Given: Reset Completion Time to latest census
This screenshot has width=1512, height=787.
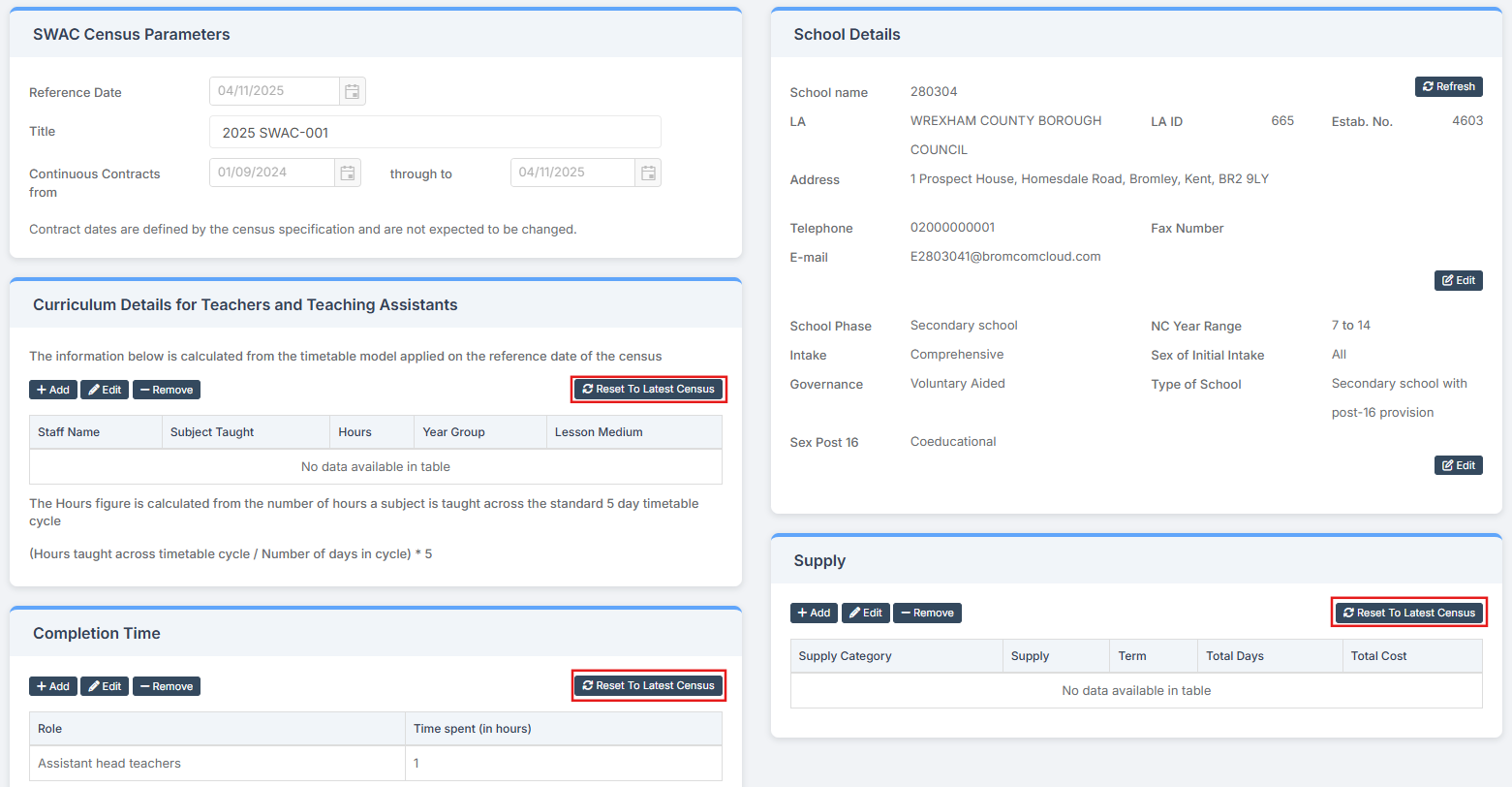Looking at the screenshot, I should point(648,685).
